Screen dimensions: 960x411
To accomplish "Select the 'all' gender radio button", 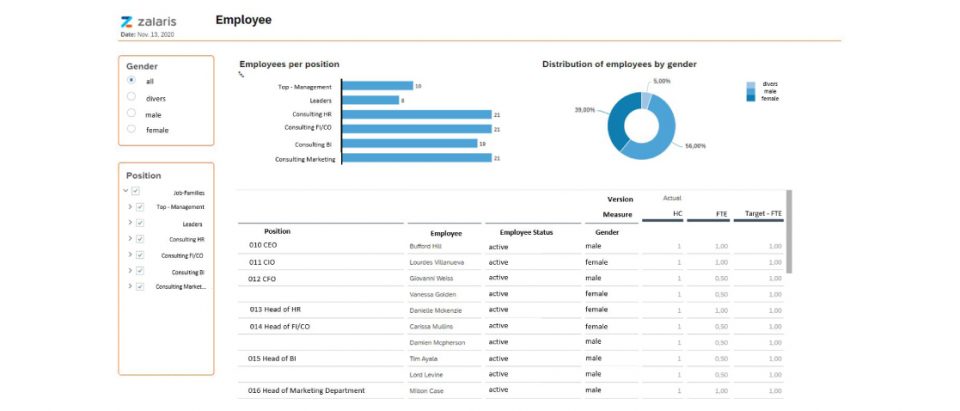I will click(x=131, y=80).
